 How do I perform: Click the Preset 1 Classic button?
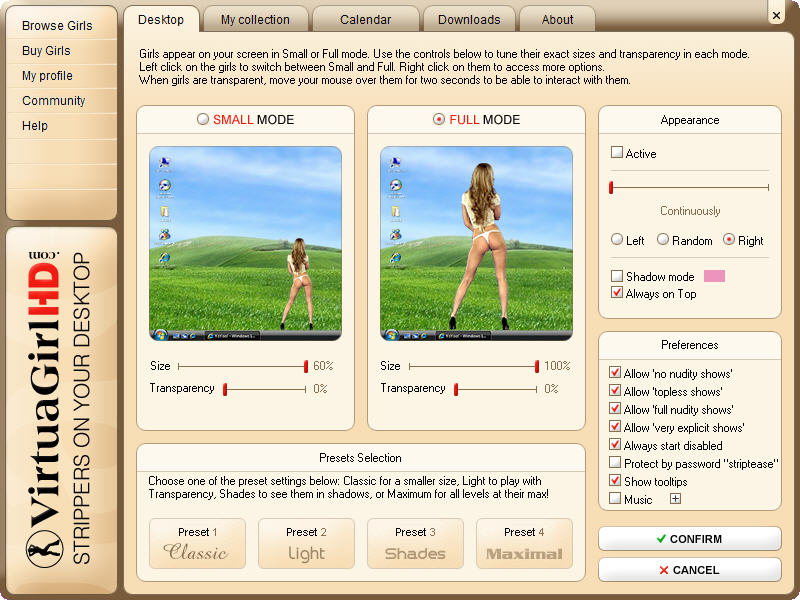[x=197, y=543]
